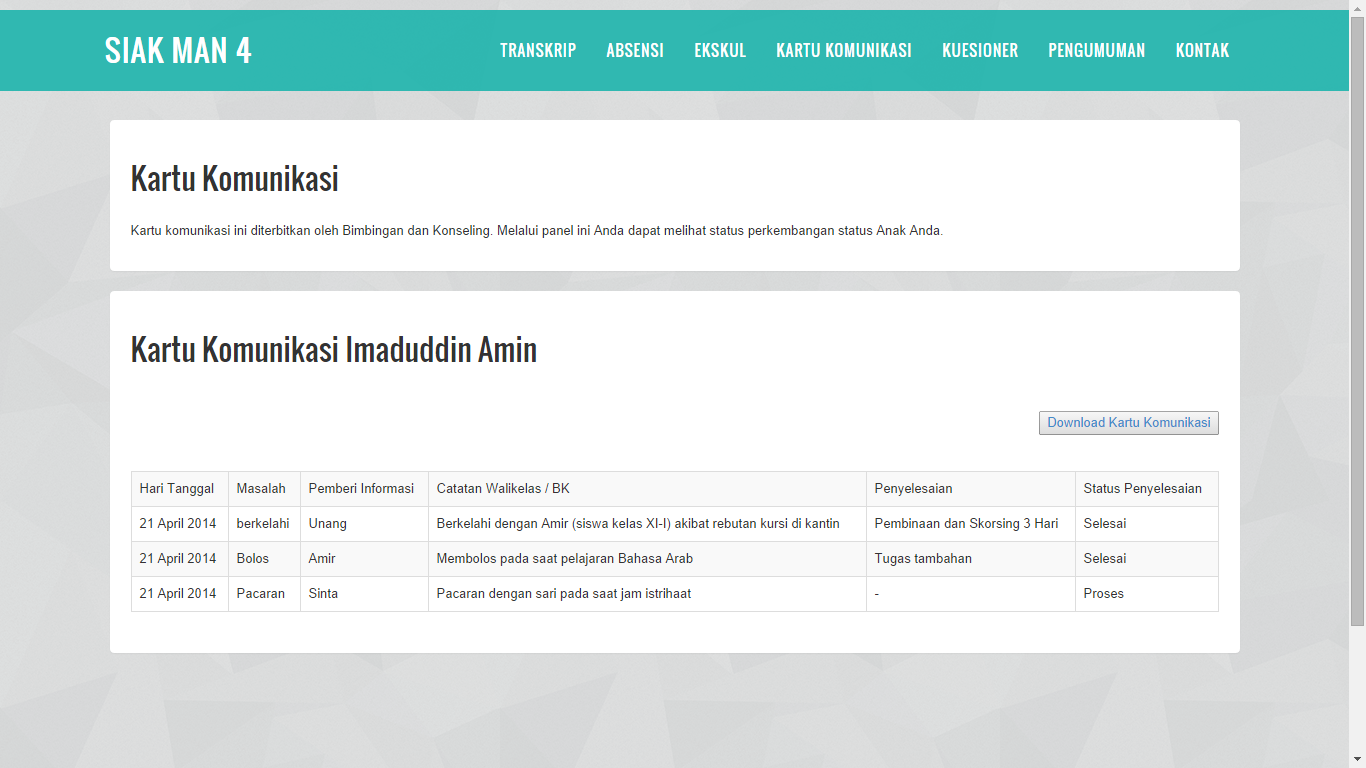Image resolution: width=1366 pixels, height=768 pixels.
Task: Open the Transkrip menu item
Action: point(538,51)
